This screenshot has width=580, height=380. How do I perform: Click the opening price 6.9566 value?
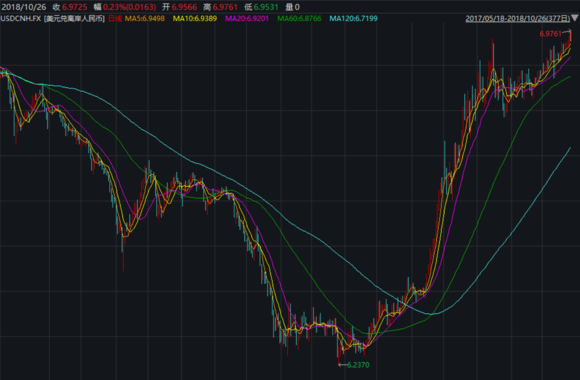(x=184, y=7)
